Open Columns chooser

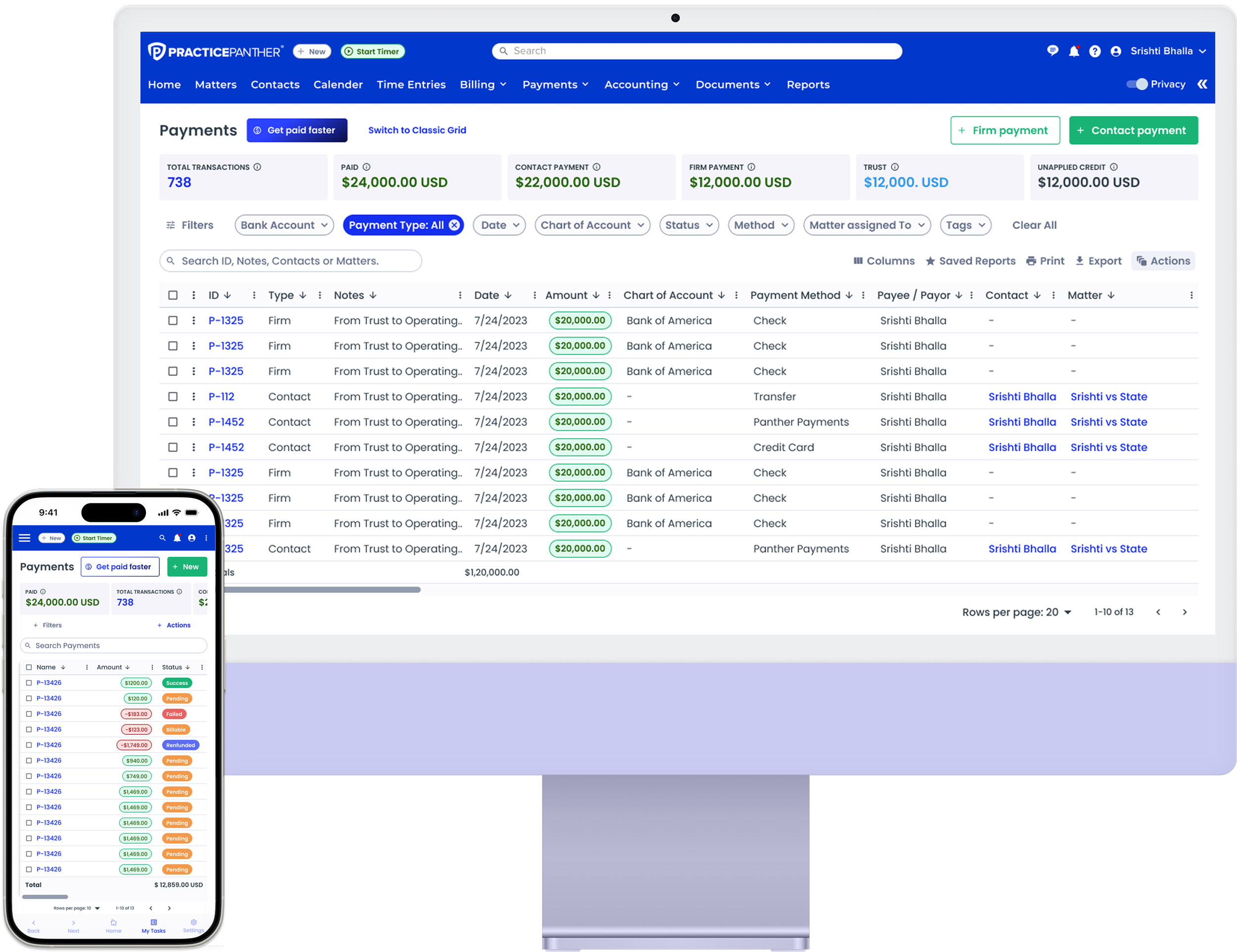click(x=884, y=261)
